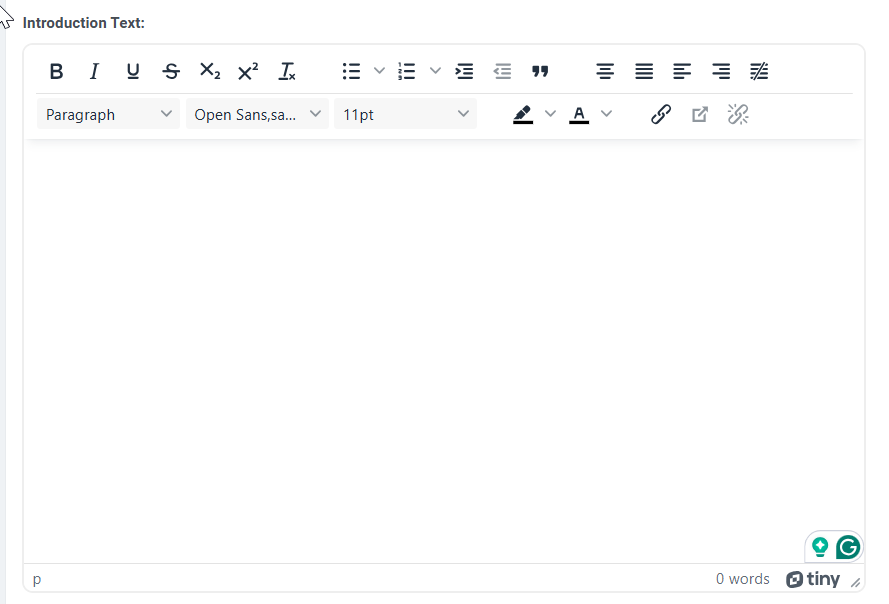Open the Open Sans font dropdown
This screenshot has width=889, height=604.
point(257,114)
